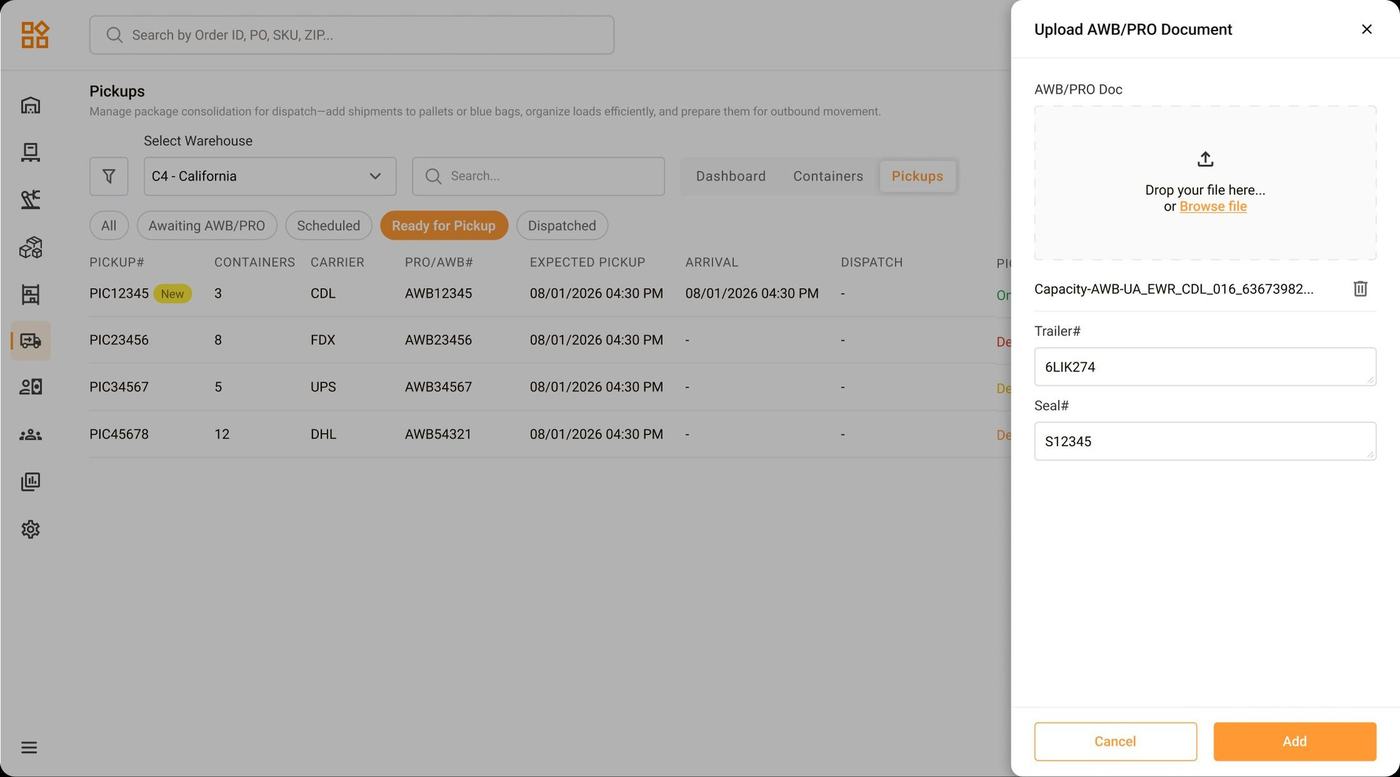The height and width of the screenshot is (777, 1400).
Task: Switch to the Containers tab
Action: [x=828, y=176]
